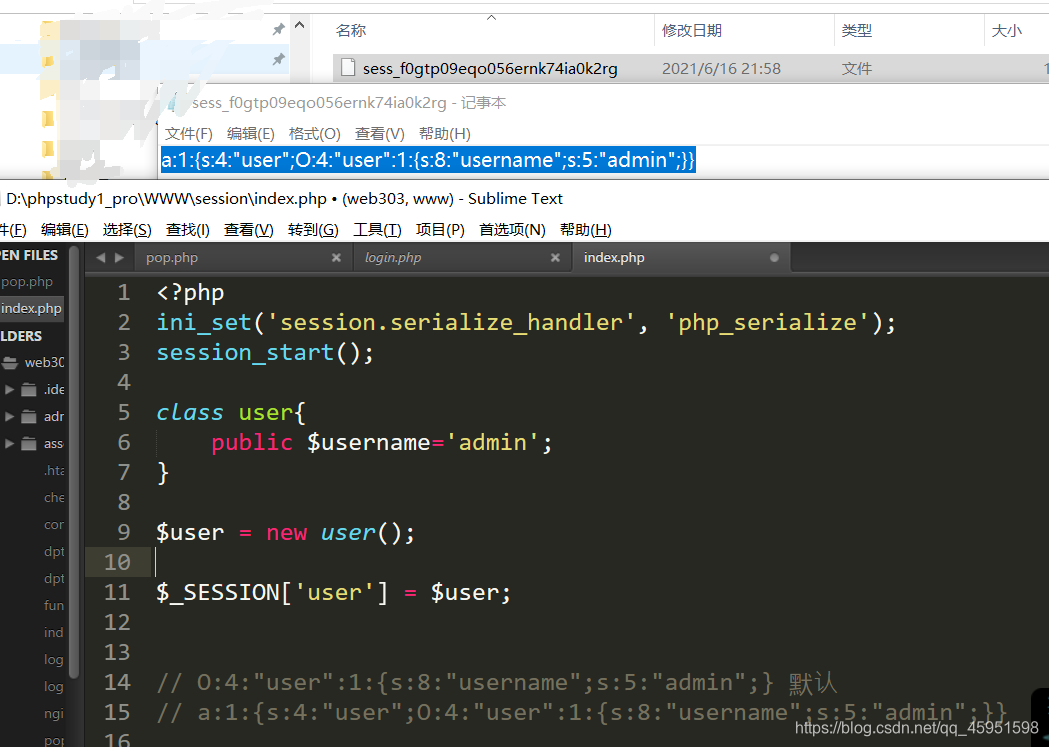Select index.php in Open Files sidebar

point(32,308)
